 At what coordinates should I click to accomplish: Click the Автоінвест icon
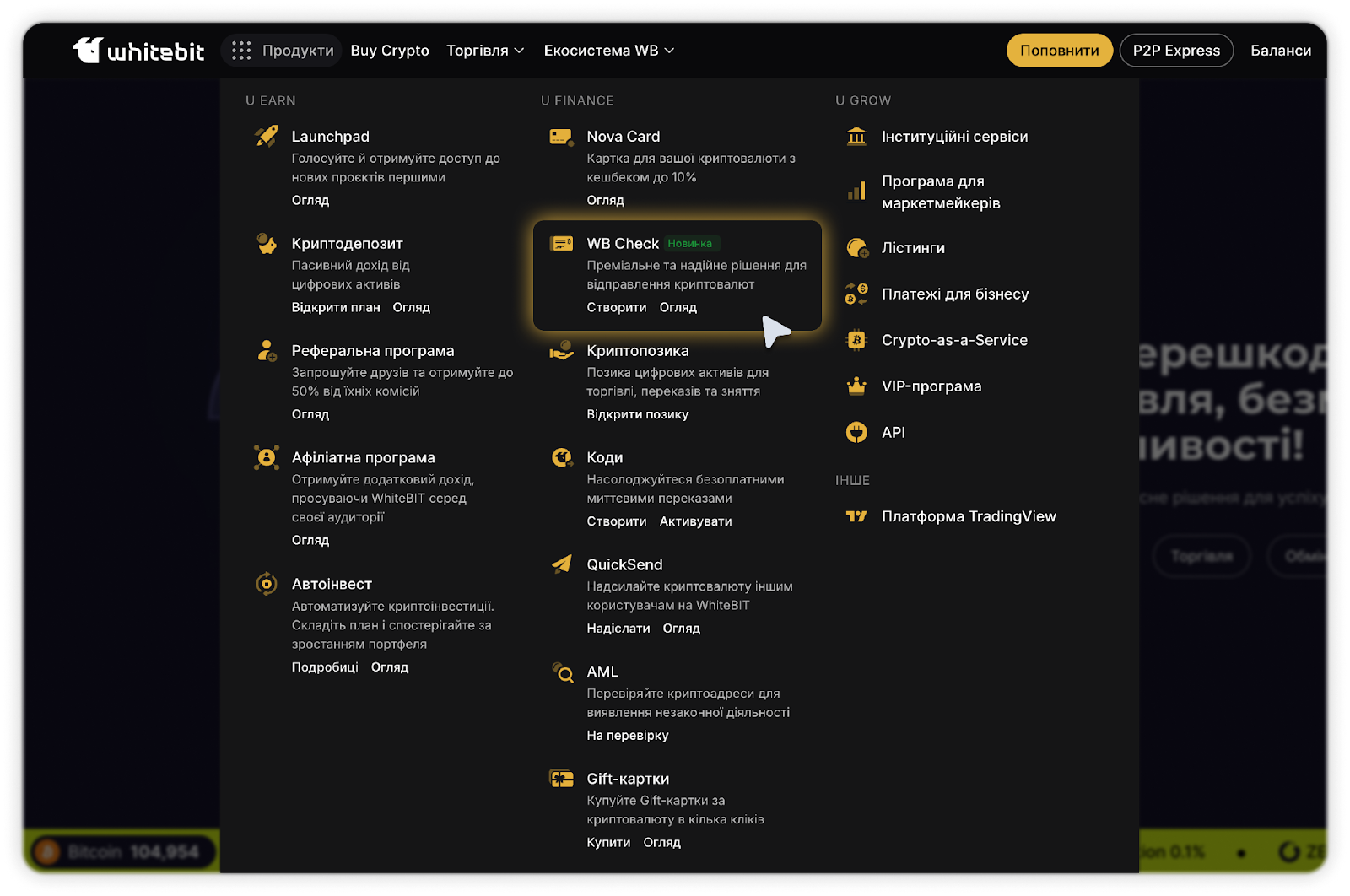(267, 584)
